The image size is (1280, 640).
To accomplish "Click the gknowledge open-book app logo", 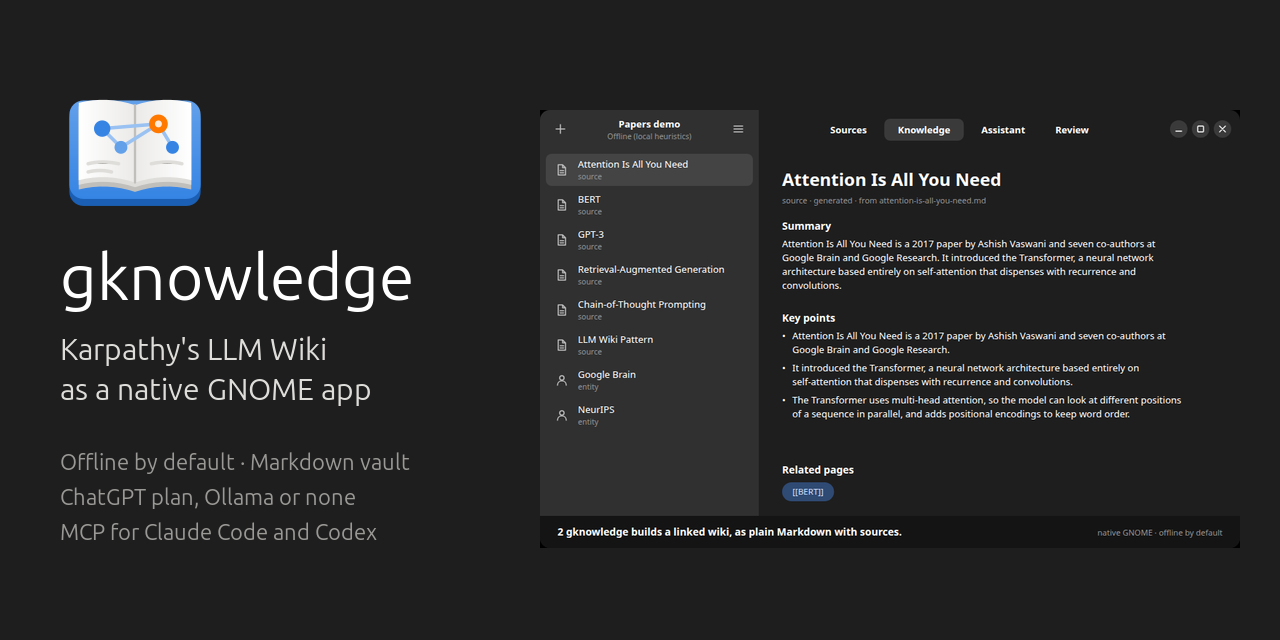I will (135, 152).
